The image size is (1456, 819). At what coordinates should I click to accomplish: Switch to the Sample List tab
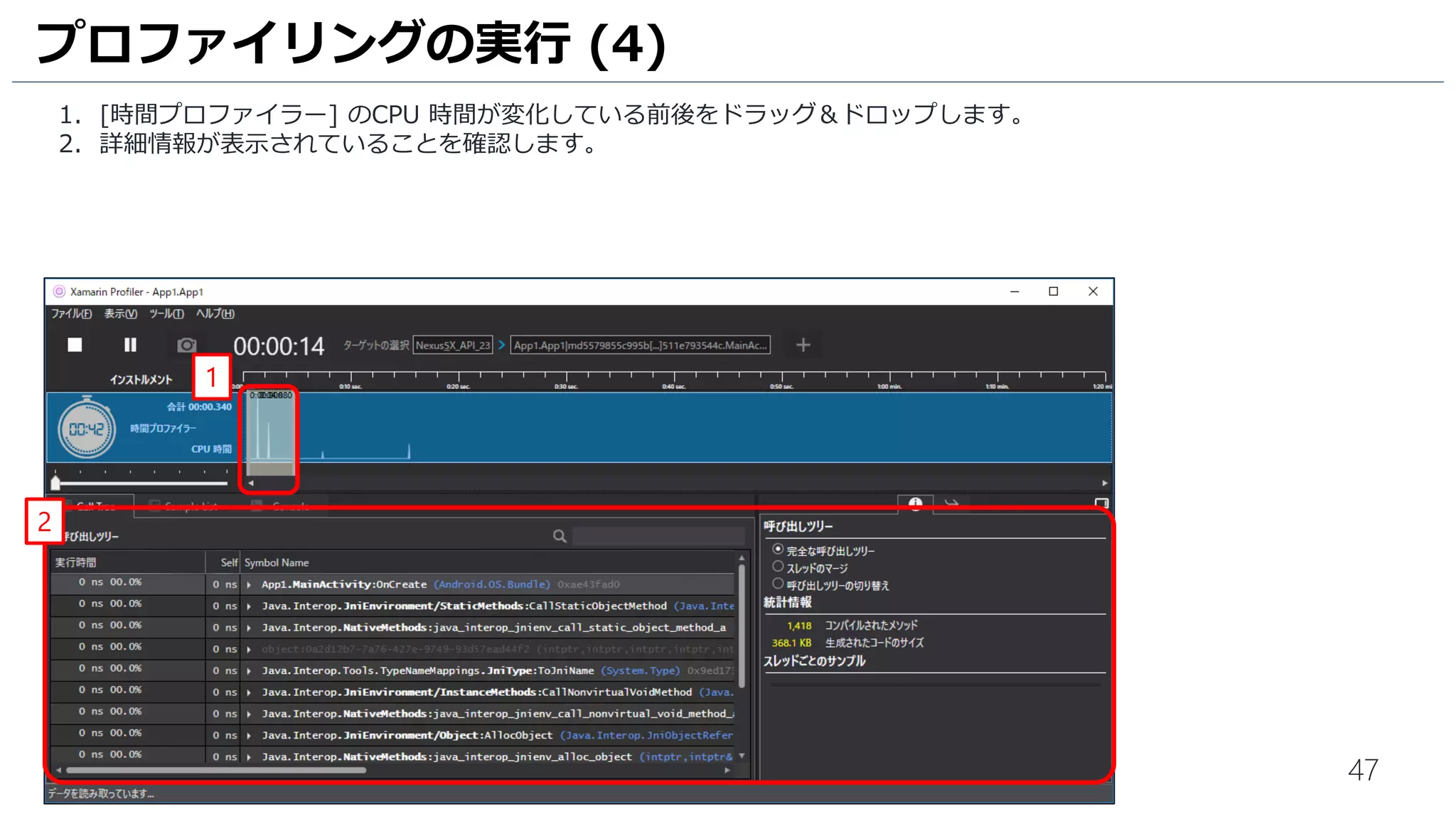pos(183,505)
